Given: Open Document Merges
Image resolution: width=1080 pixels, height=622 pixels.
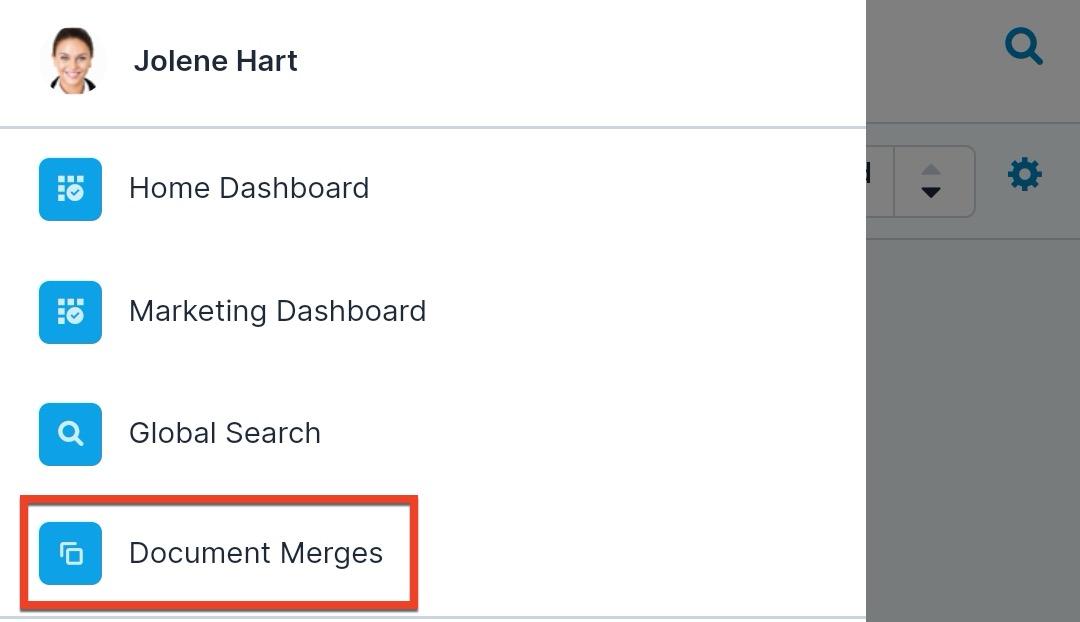Looking at the screenshot, I should [256, 553].
